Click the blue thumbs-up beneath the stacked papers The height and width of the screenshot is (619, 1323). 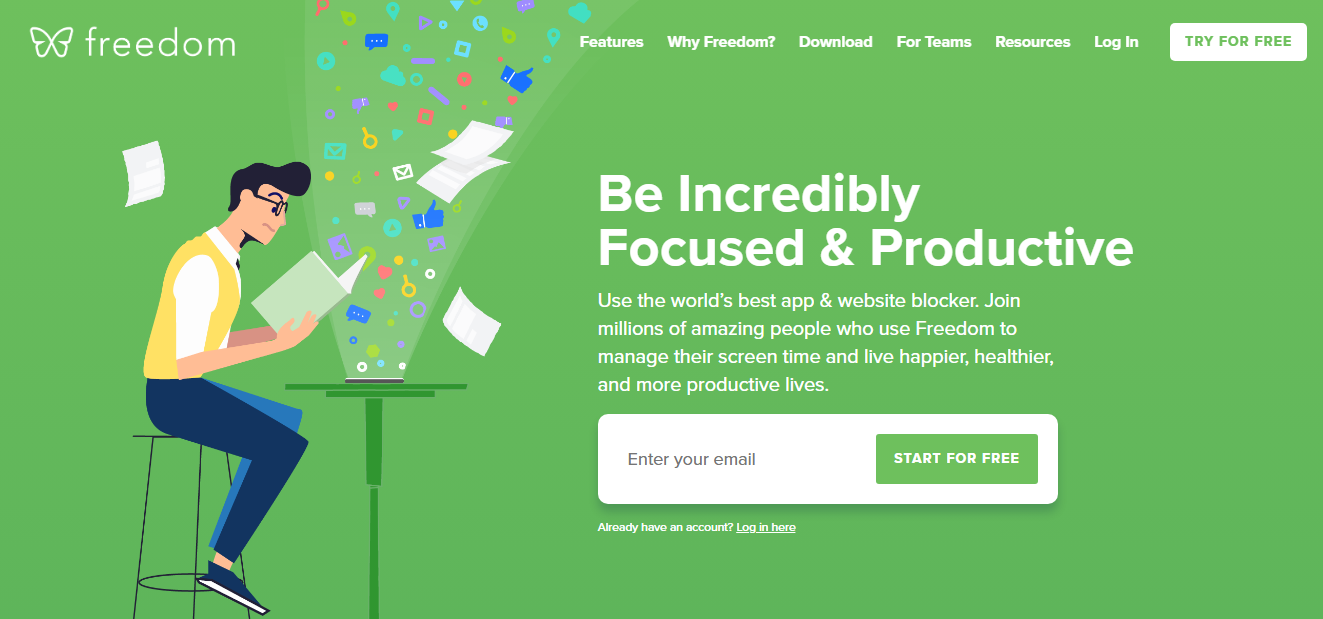[429, 214]
